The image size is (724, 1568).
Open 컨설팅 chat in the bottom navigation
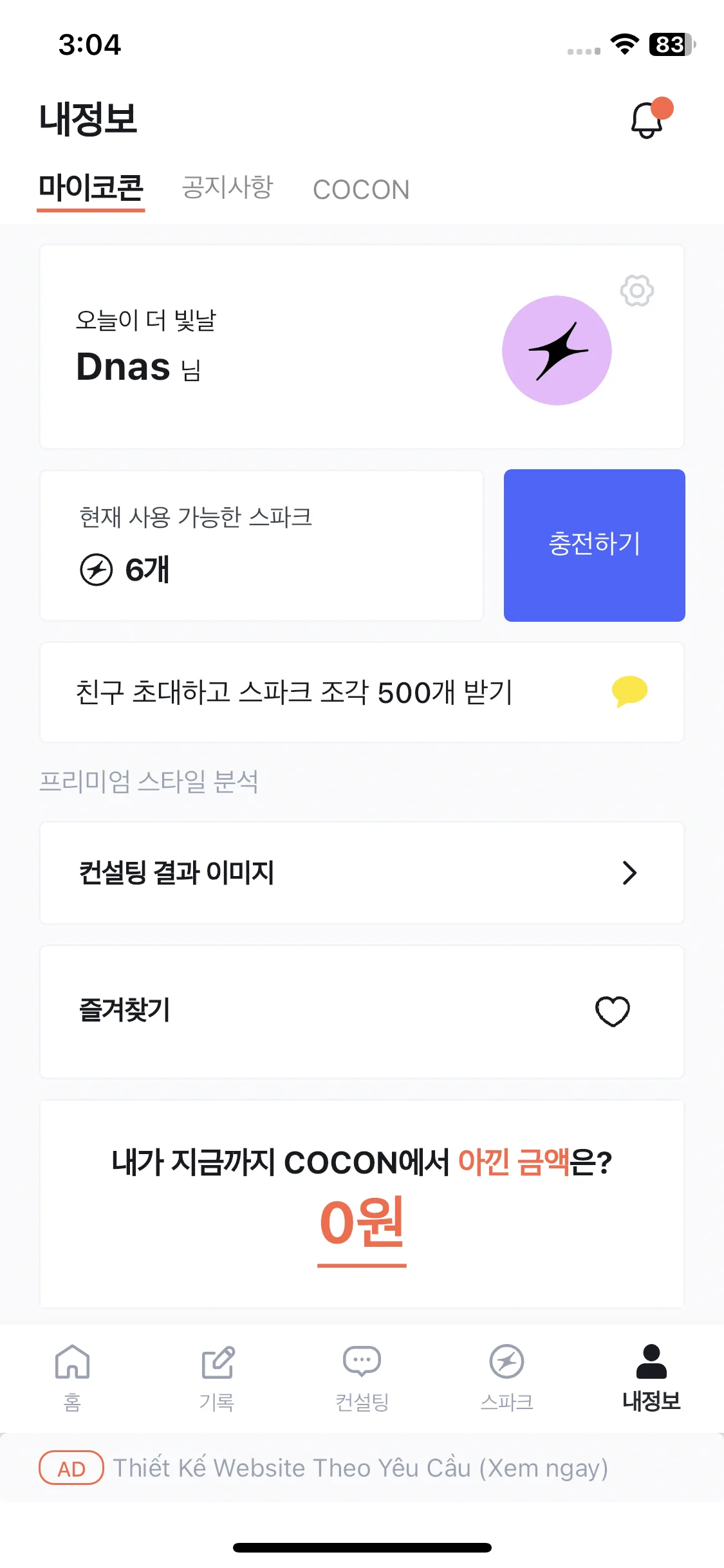362,1377
